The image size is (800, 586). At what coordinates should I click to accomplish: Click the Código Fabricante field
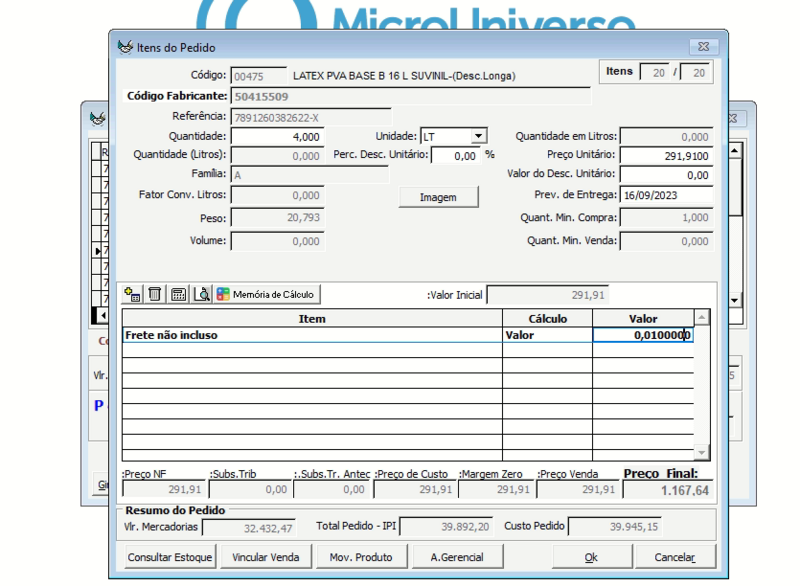click(411, 96)
